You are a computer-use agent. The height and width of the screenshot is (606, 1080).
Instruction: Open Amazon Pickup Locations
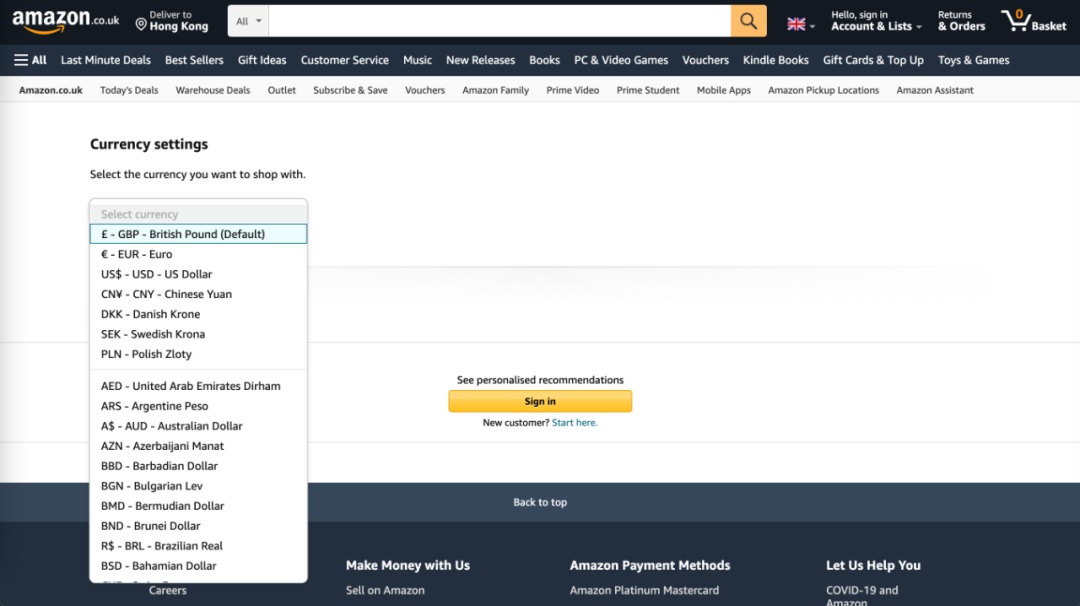[823, 90]
